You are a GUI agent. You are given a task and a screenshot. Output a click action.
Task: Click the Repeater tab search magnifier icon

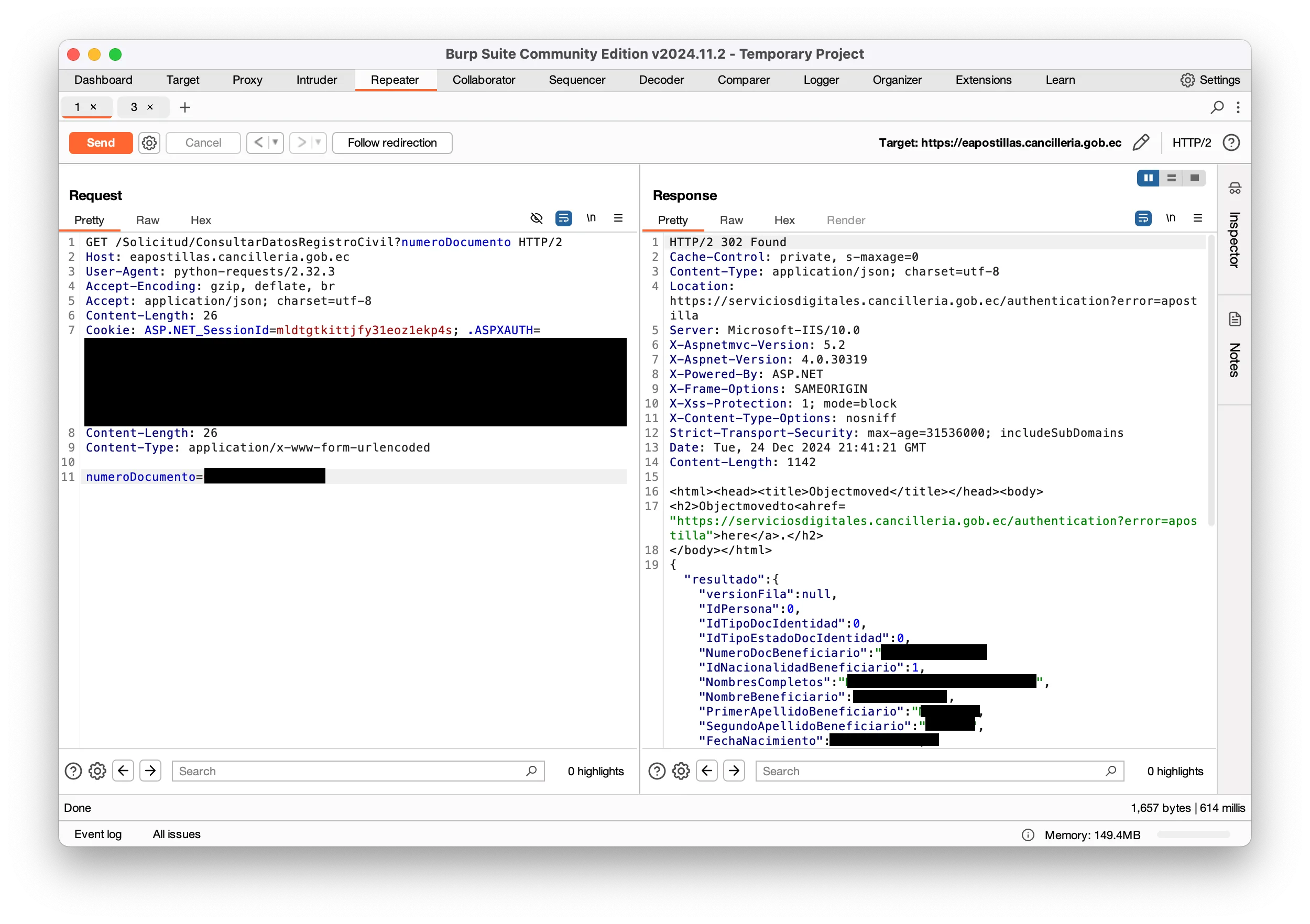[x=1216, y=107]
